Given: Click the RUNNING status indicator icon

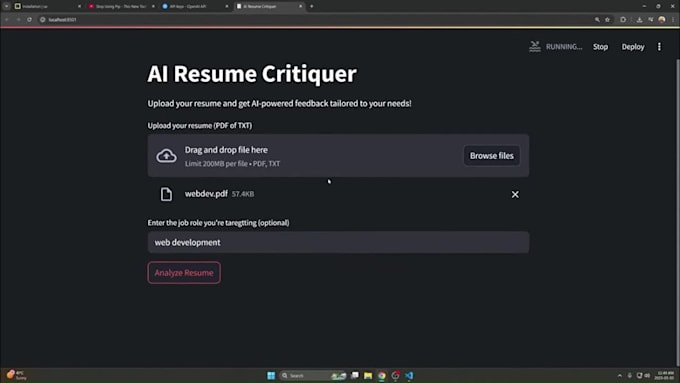Looking at the screenshot, I should click(x=535, y=46).
